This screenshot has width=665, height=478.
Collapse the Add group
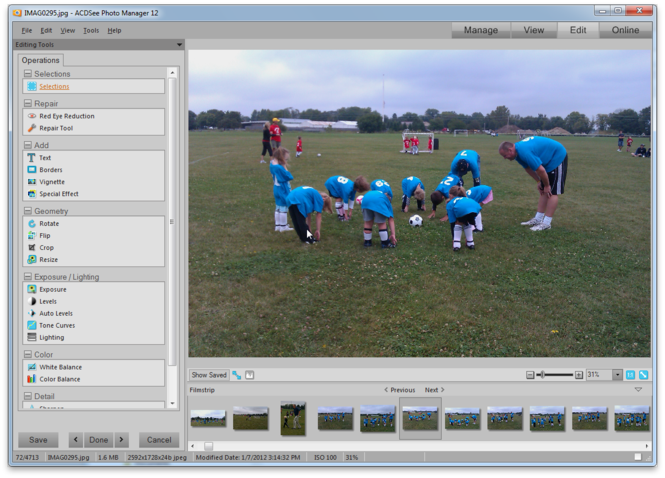pos(28,145)
